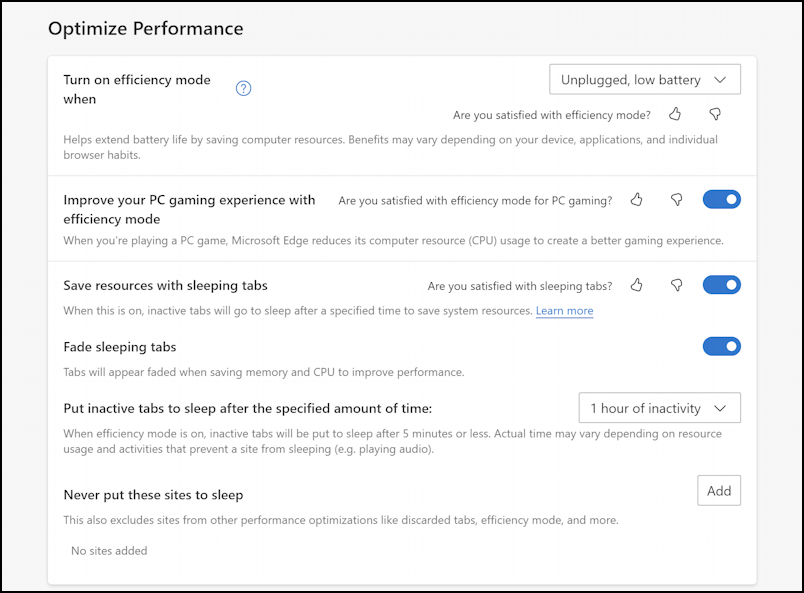Image resolution: width=804 pixels, height=593 pixels.
Task: Expand the 1 hour of inactivity dropdown
Action: point(659,408)
